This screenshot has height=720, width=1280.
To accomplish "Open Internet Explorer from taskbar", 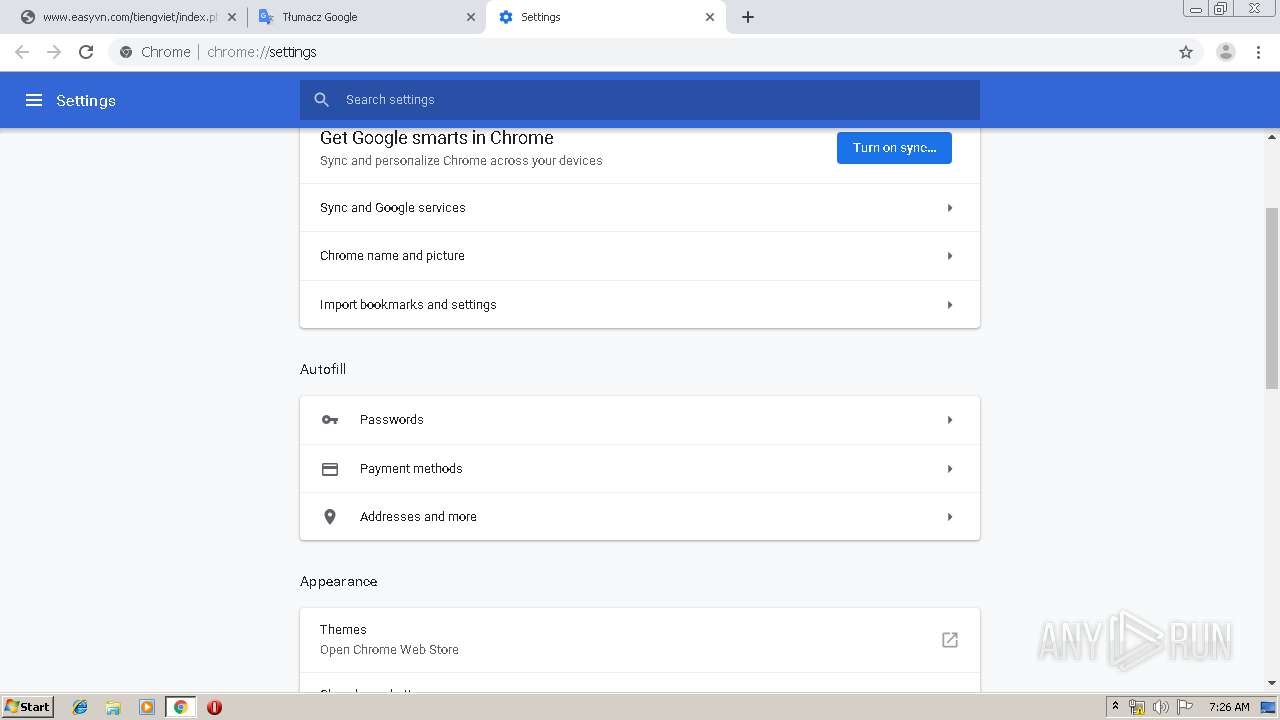I will (x=80, y=707).
